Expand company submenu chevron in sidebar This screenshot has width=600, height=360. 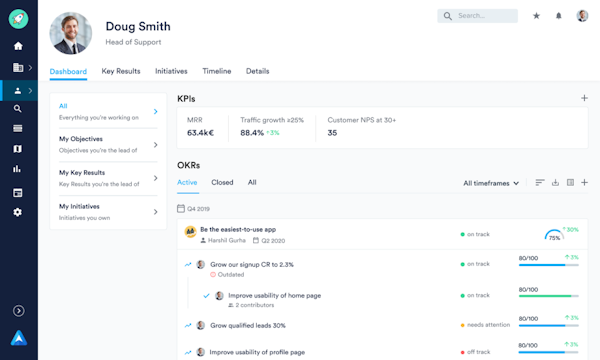tap(30, 68)
